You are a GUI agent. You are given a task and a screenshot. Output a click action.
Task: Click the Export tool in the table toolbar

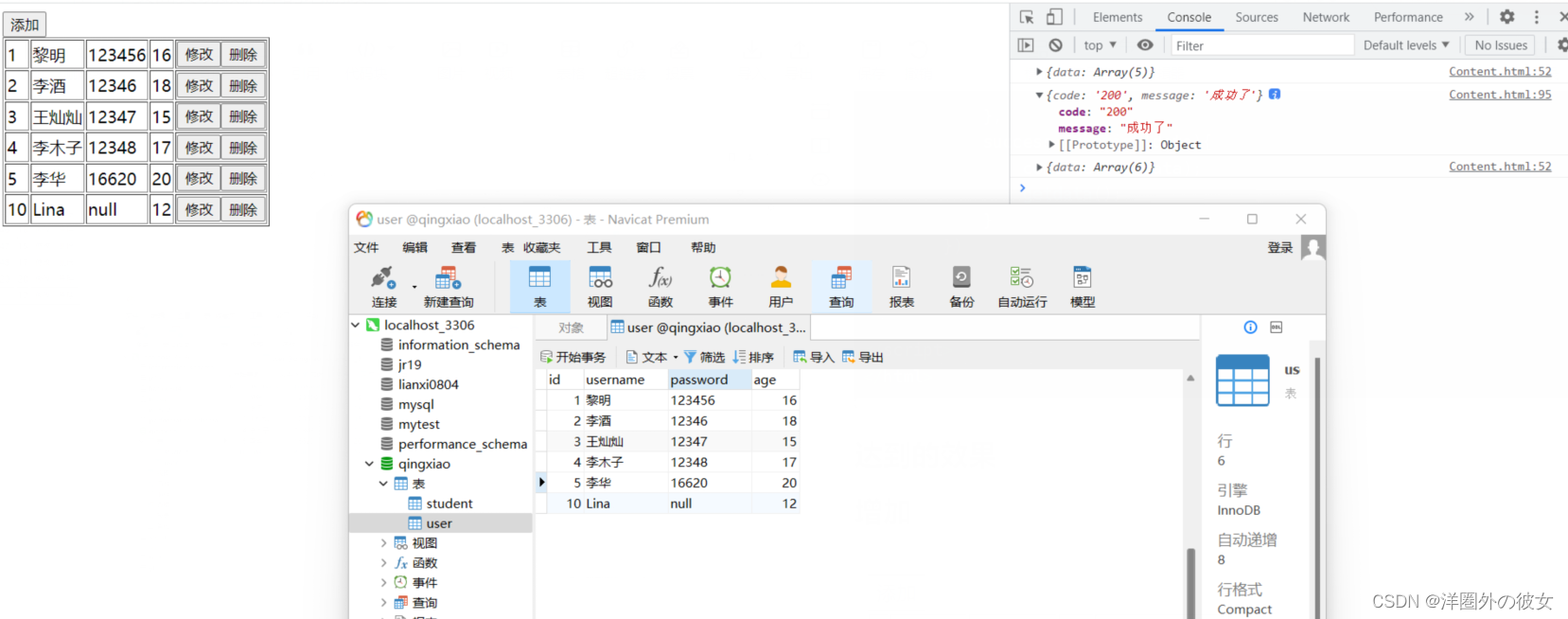862,357
